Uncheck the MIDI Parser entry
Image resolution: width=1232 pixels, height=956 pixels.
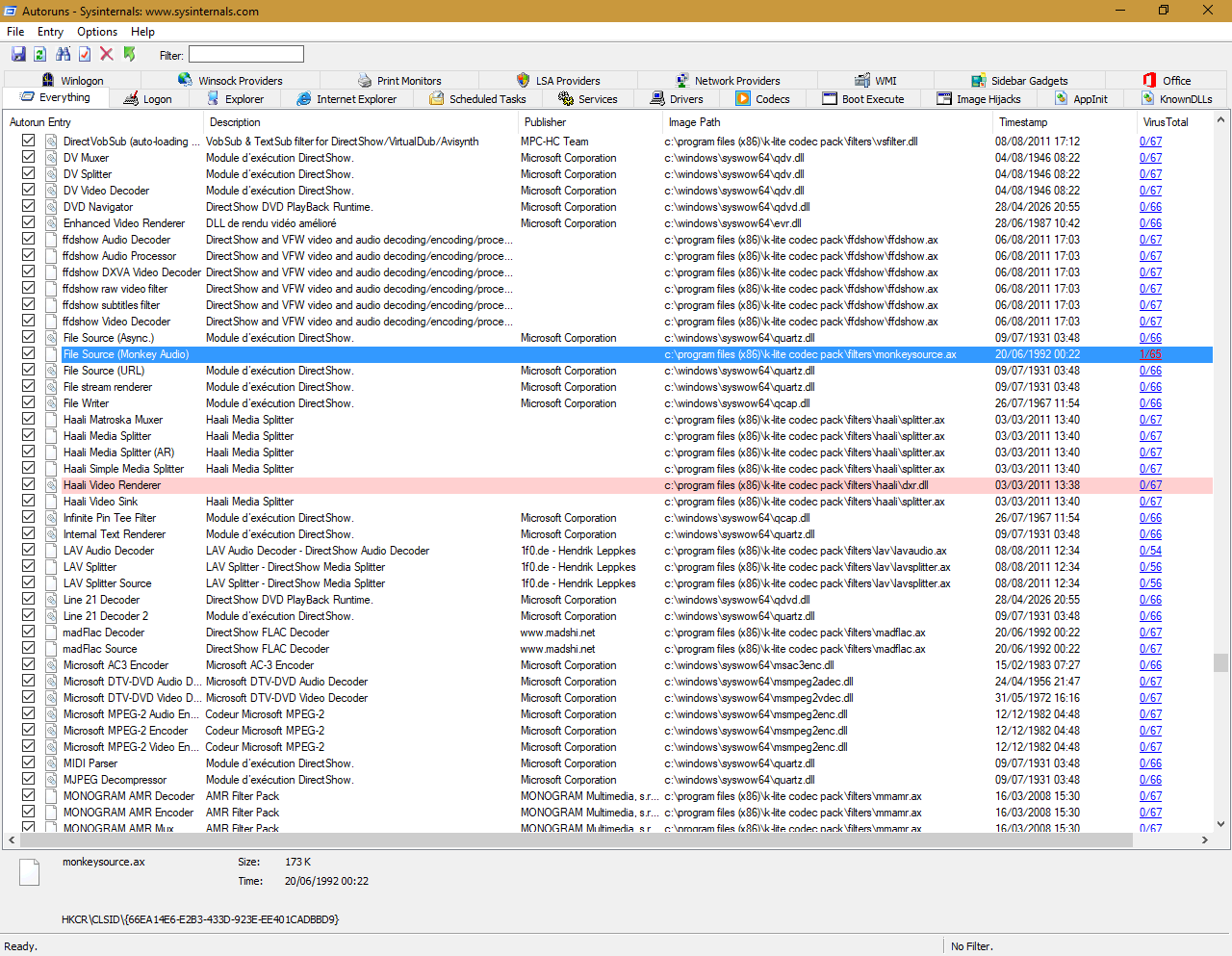click(29, 763)
